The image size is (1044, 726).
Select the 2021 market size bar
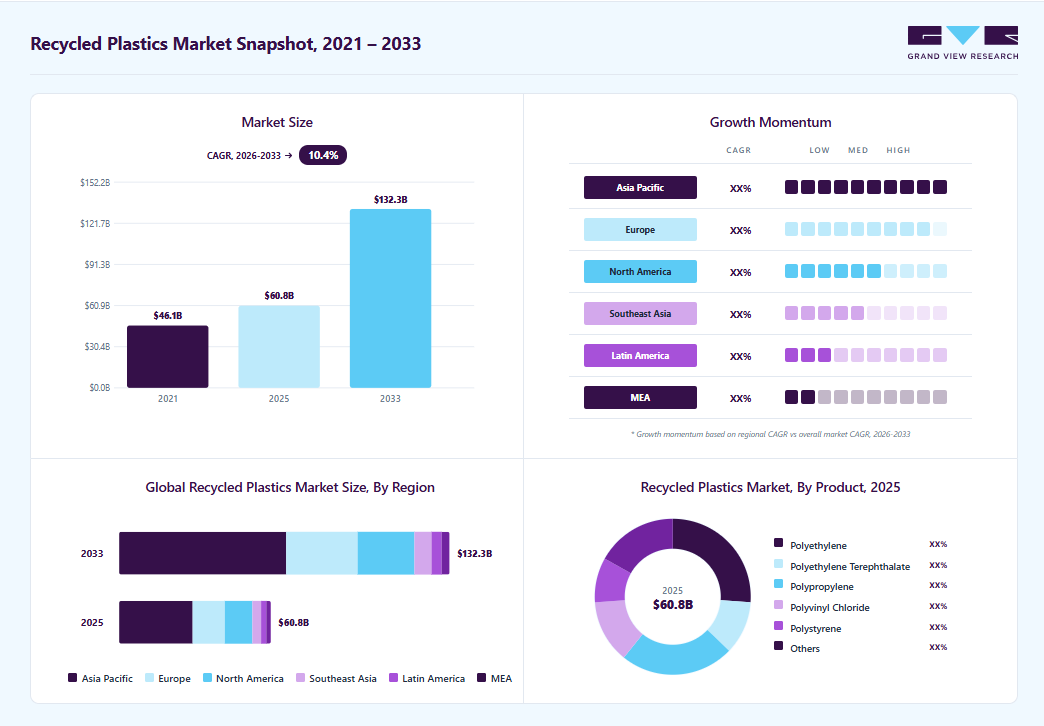pyautogui.click(x=168, y=356)
